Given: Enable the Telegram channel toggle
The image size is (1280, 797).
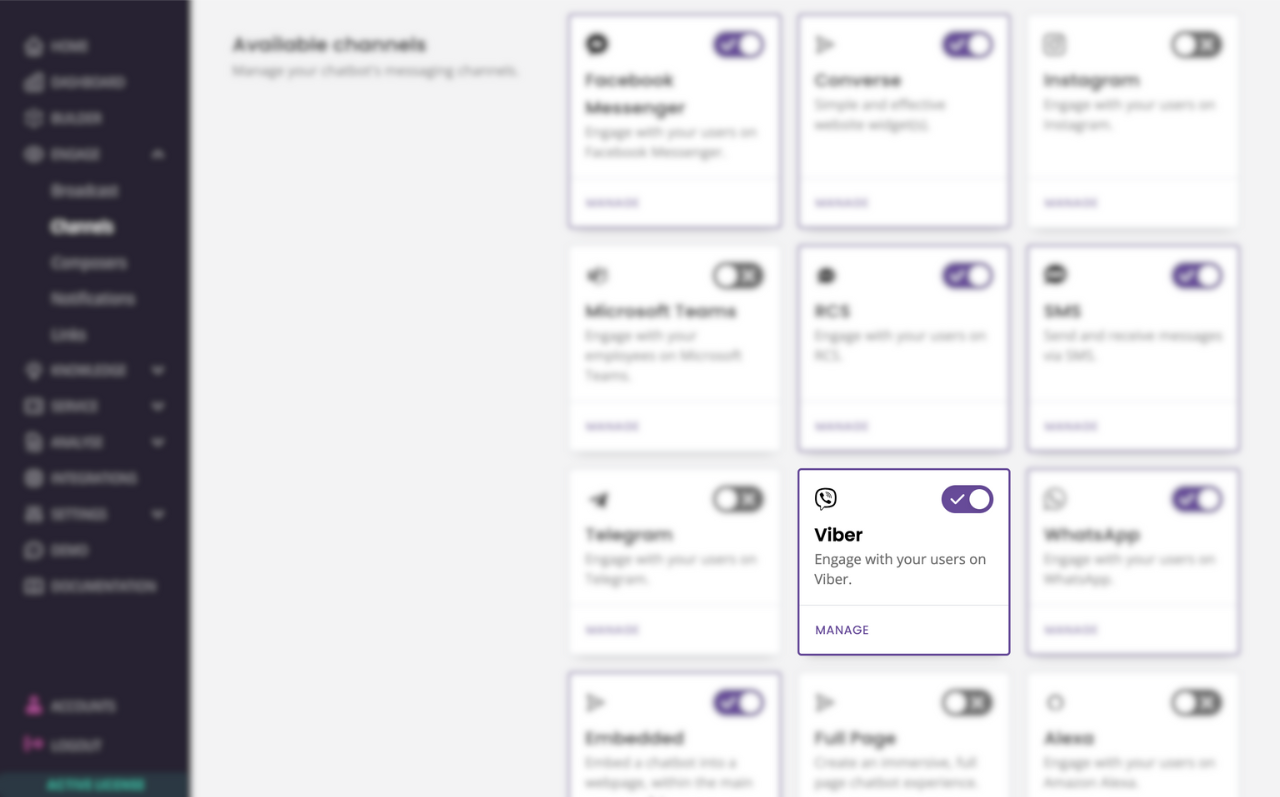Looking at the screenshot, I should click(x=738, y=499).
